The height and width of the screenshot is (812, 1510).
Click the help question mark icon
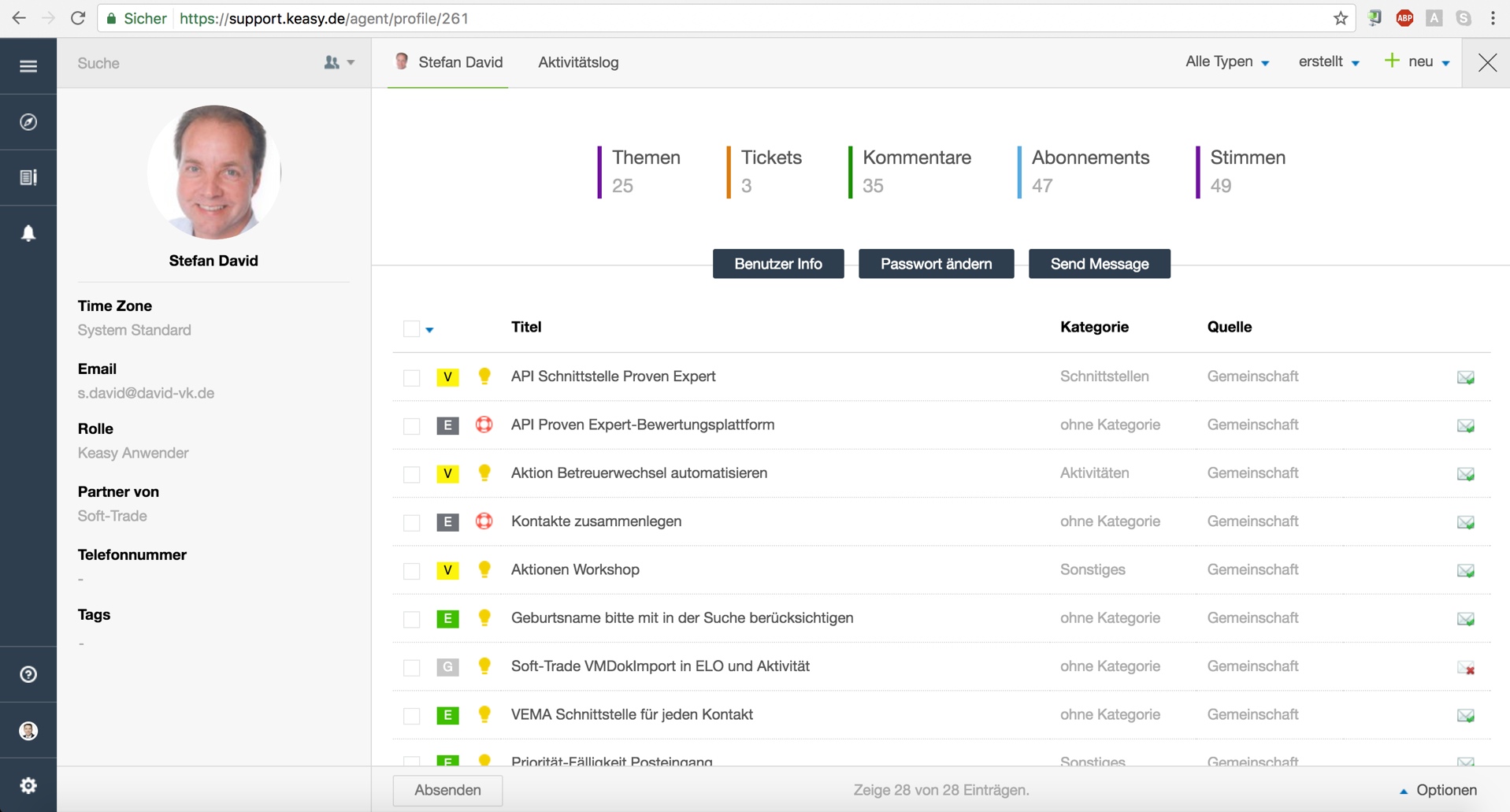[28, 674]
